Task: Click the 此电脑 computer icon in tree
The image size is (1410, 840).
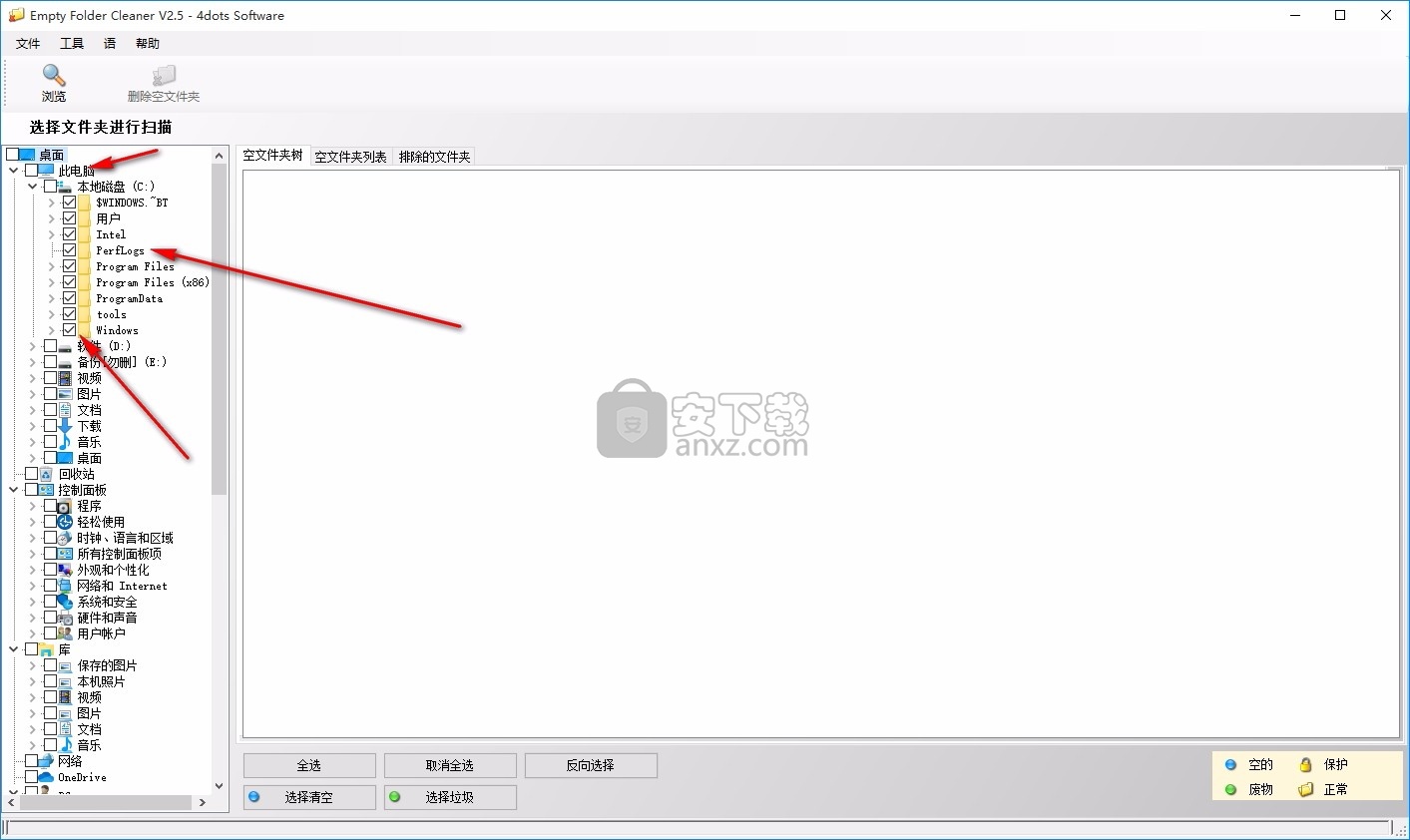Action: 46,171
